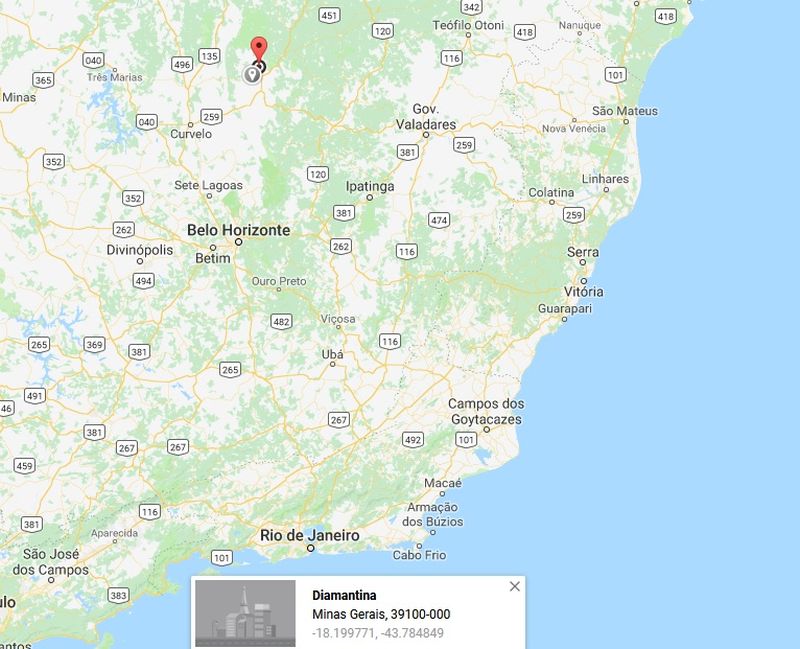Click the Campos dos Goytacazes label
Screen dimensions: 800x649
pos(486,411)
